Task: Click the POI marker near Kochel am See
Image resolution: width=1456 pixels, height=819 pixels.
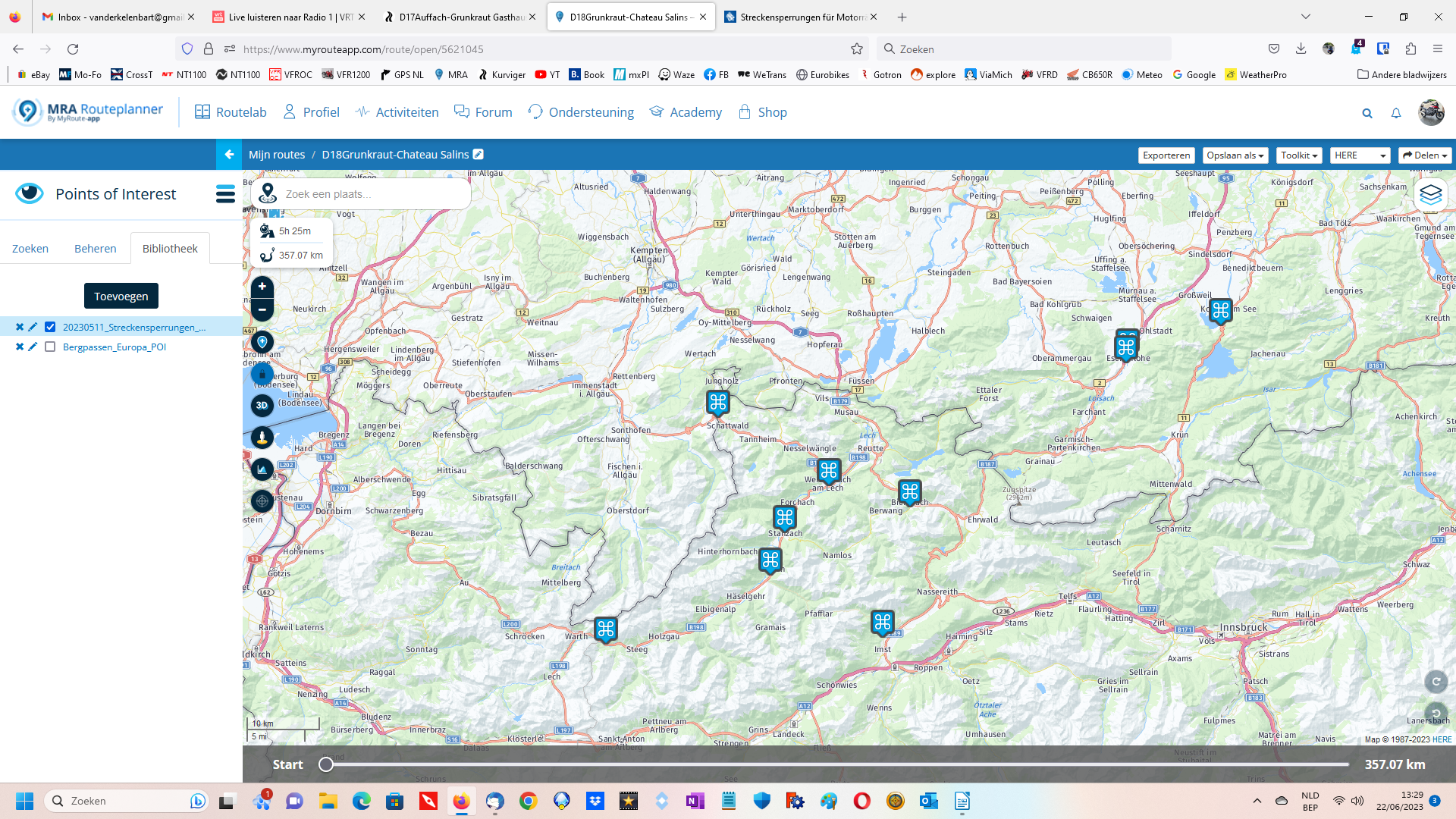Action: 1221,311
